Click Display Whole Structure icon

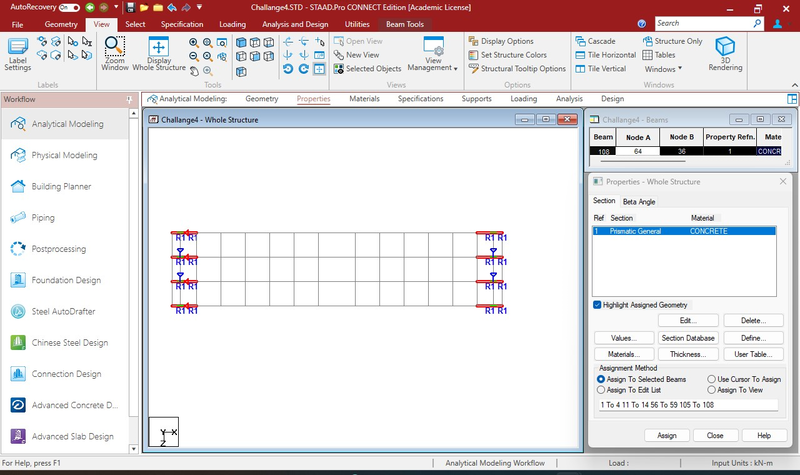click(x=160, y=53)
